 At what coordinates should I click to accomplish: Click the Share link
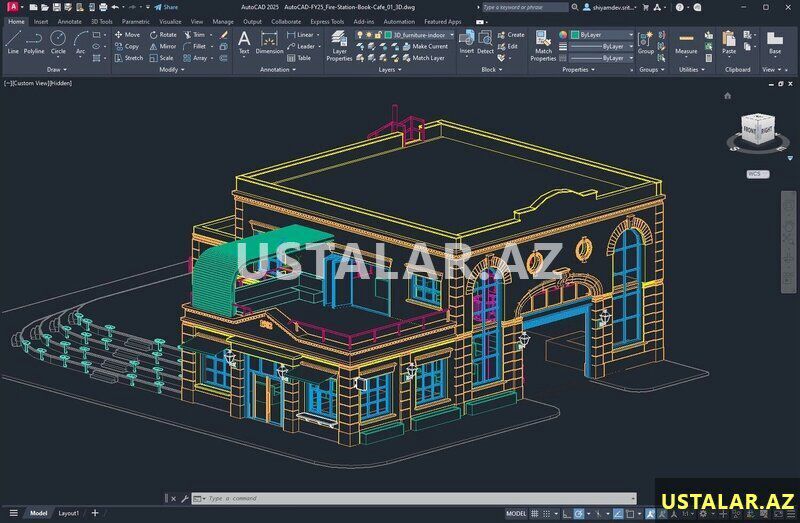point(166,7)
